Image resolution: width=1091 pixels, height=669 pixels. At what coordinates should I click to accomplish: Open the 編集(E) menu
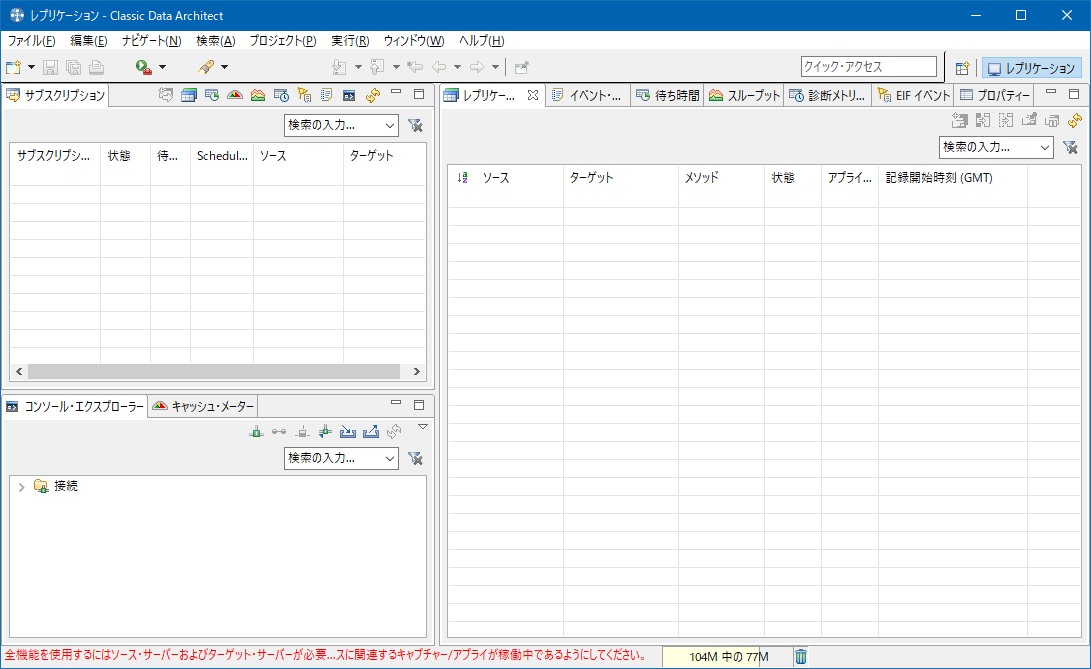(x=88, y=40)
